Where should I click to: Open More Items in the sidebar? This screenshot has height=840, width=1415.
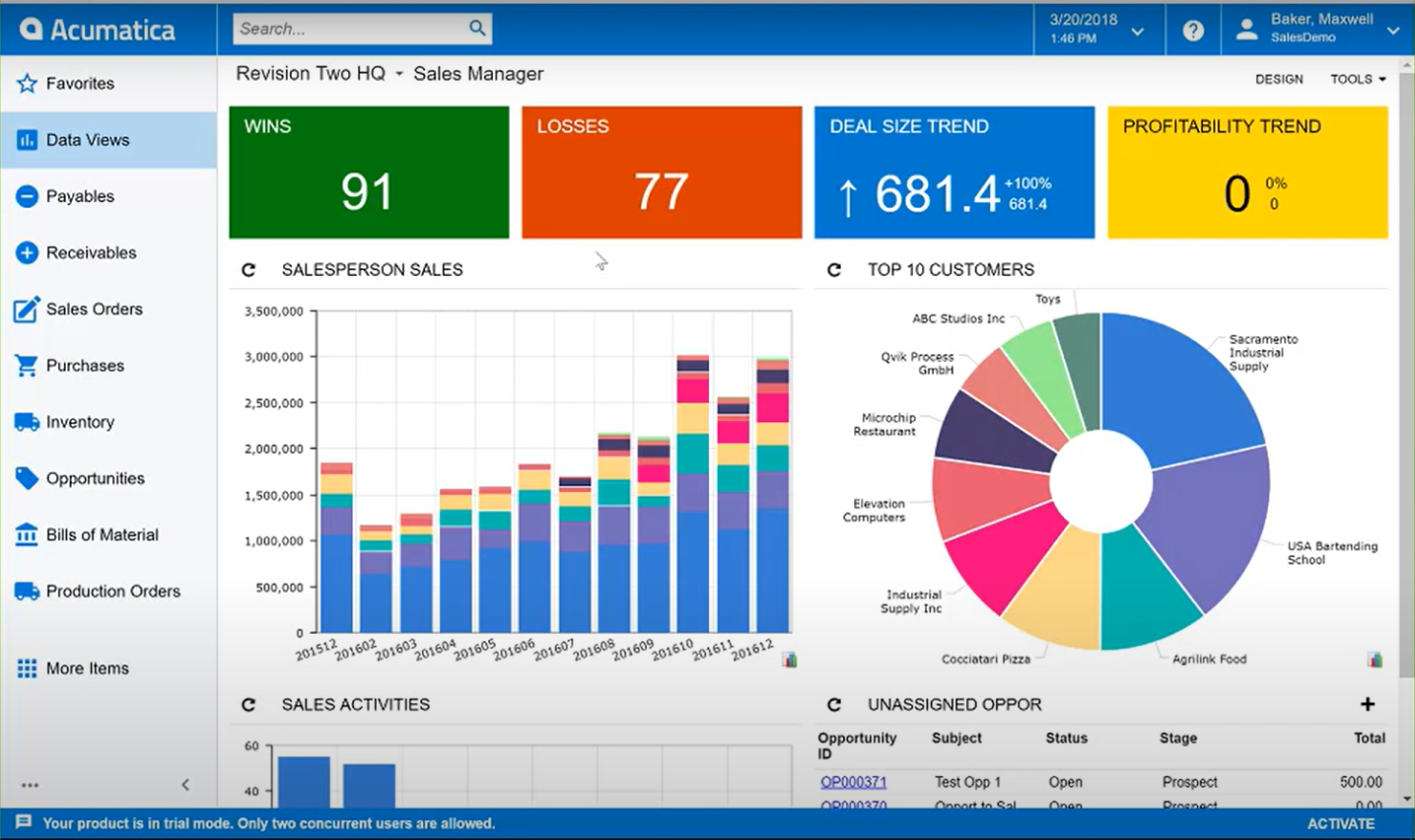click(88, 667)
